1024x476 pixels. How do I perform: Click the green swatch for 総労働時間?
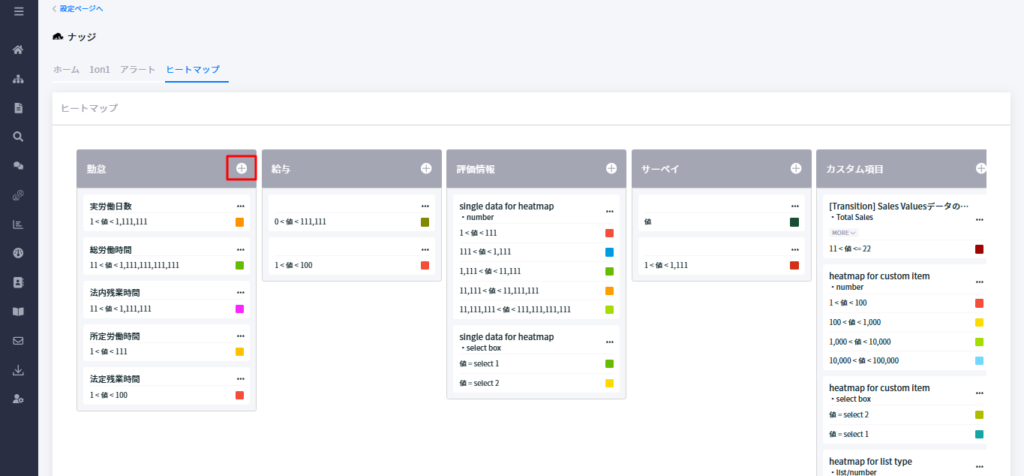tap(240, 265)
